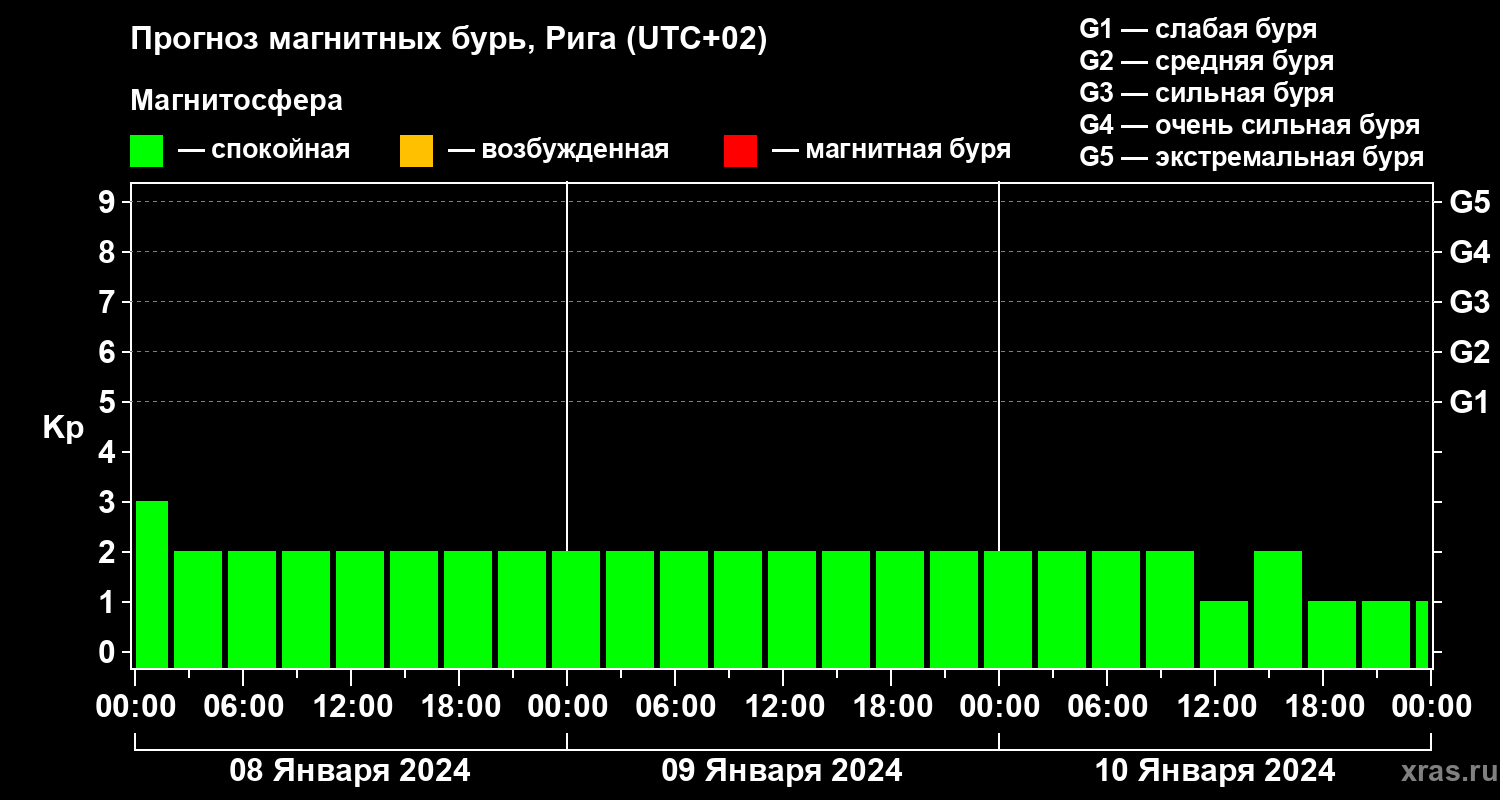Image resolution: width=1500 pixels, height=800 pixels.
Task: Click the '09 Января 2024' date label
Action: 782,771
